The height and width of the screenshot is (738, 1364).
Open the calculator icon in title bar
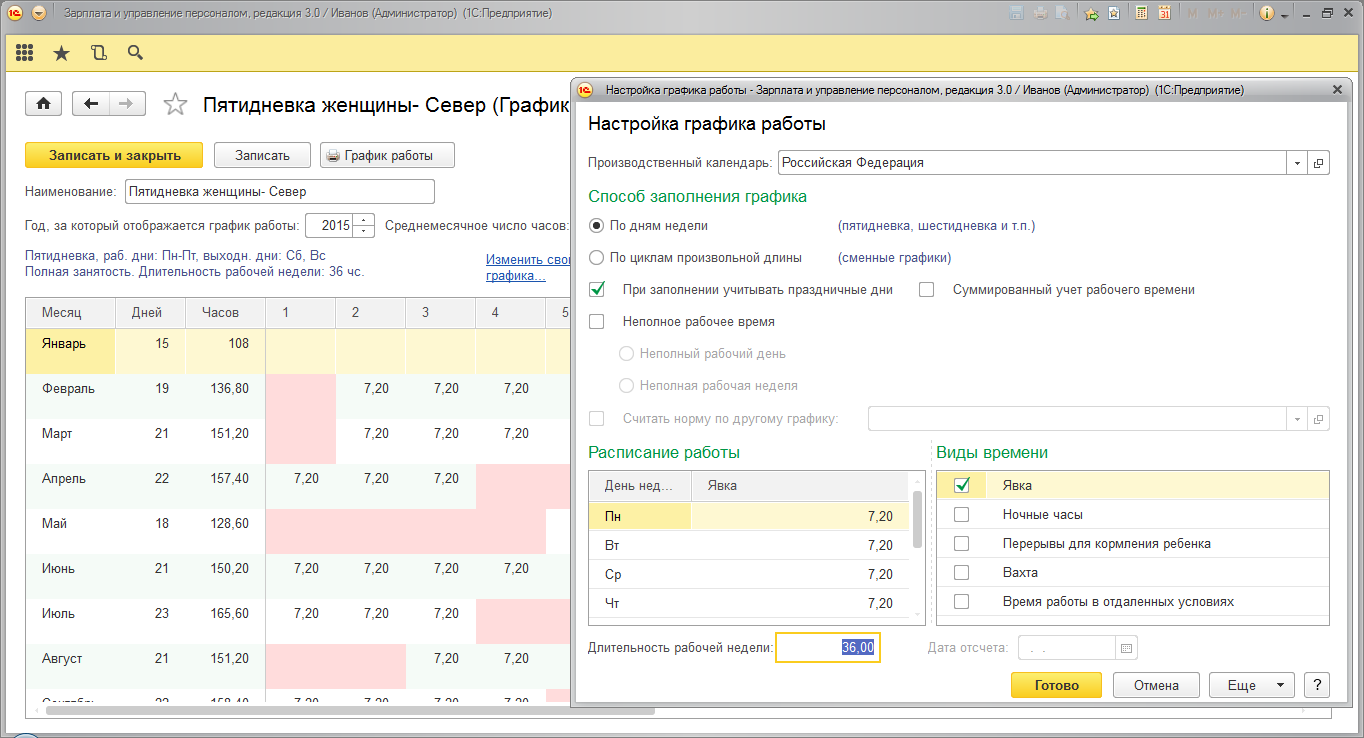[1141, 14]
